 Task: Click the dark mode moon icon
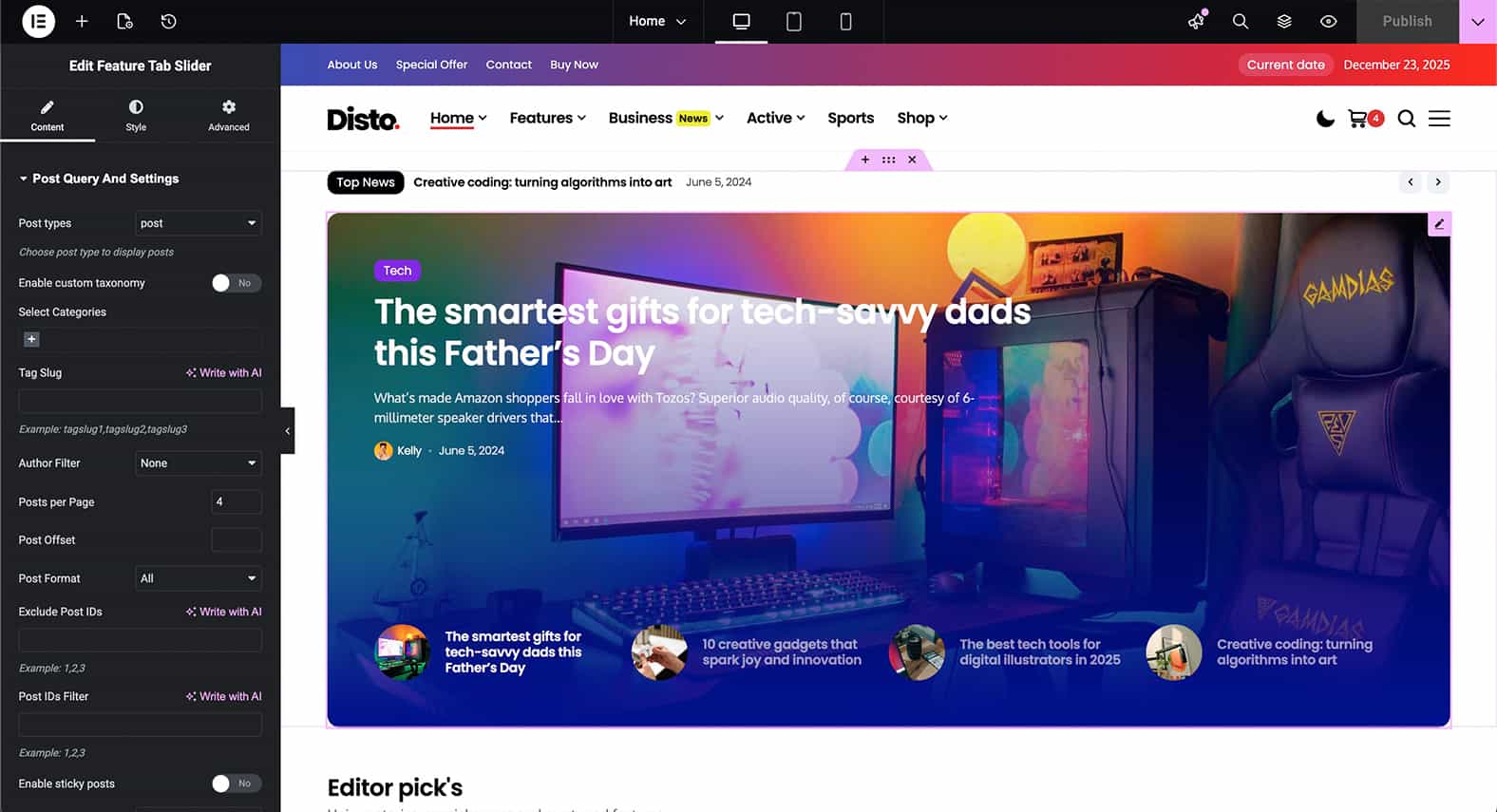pyautogui.click(x=1325, y=119)
